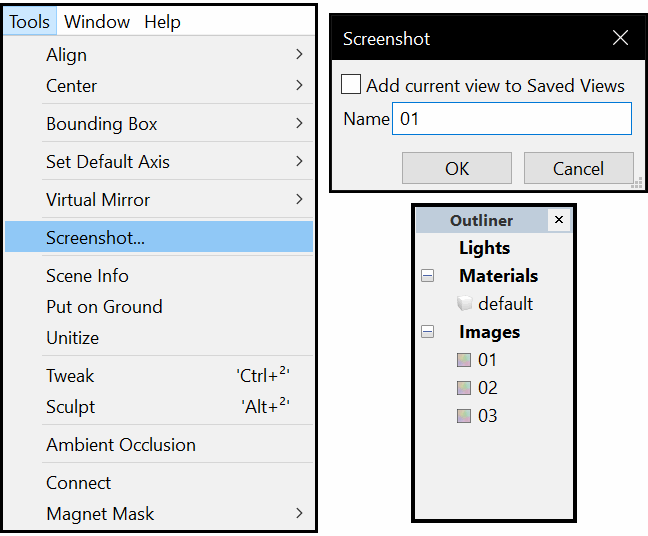Click the image icon beside 01
Image resolution: width=648 pixels, height=536 pixels.
click(x=464, y=360)
